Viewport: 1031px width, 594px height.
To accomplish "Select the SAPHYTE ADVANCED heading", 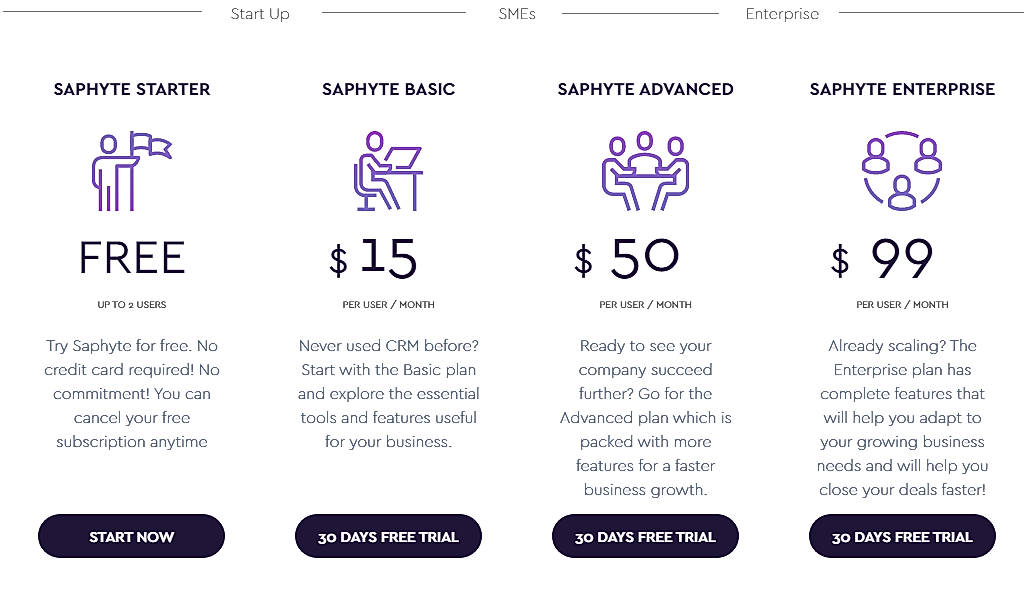I will coord(645,89).
